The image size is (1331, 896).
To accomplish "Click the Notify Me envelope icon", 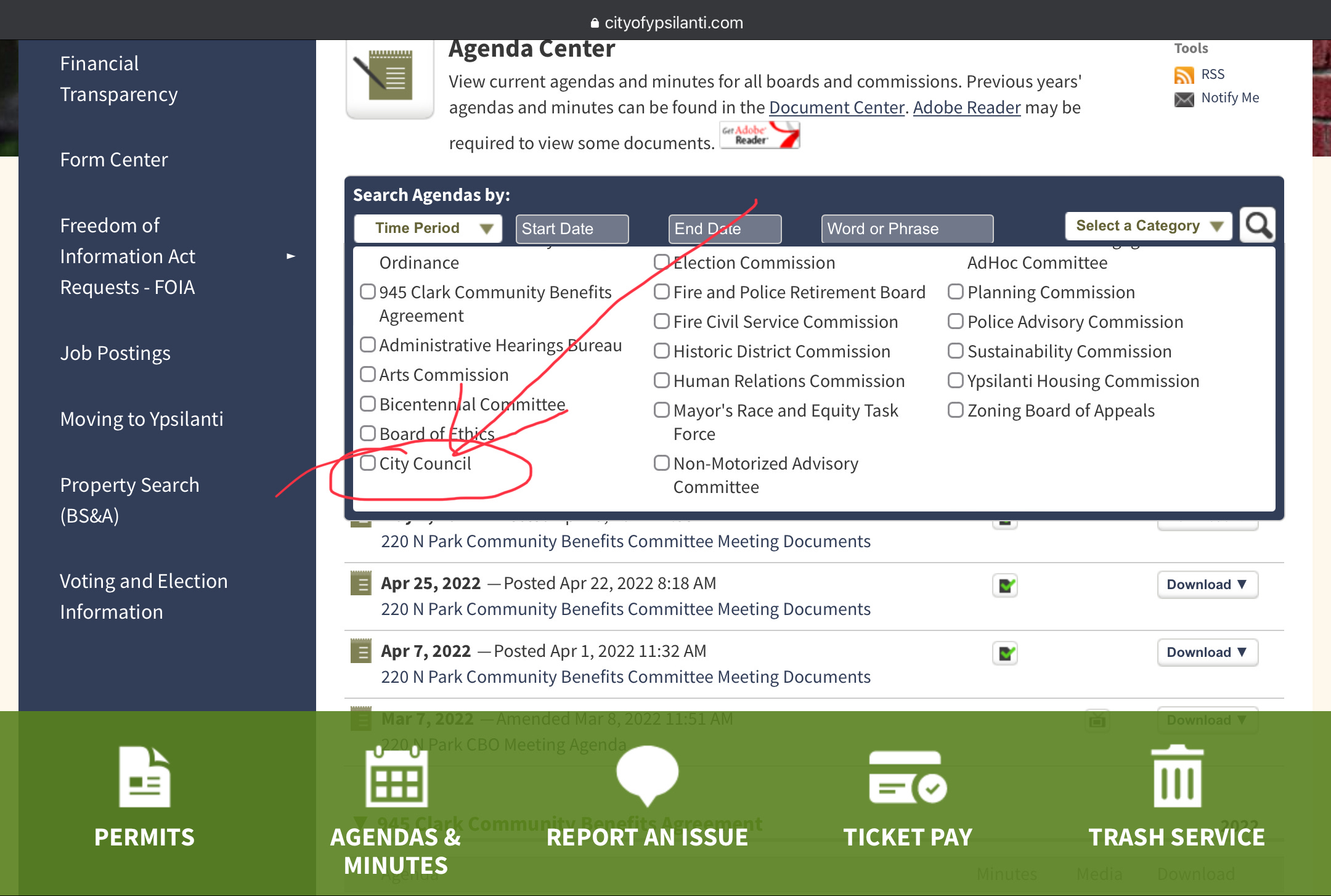I will [1184, 99].
